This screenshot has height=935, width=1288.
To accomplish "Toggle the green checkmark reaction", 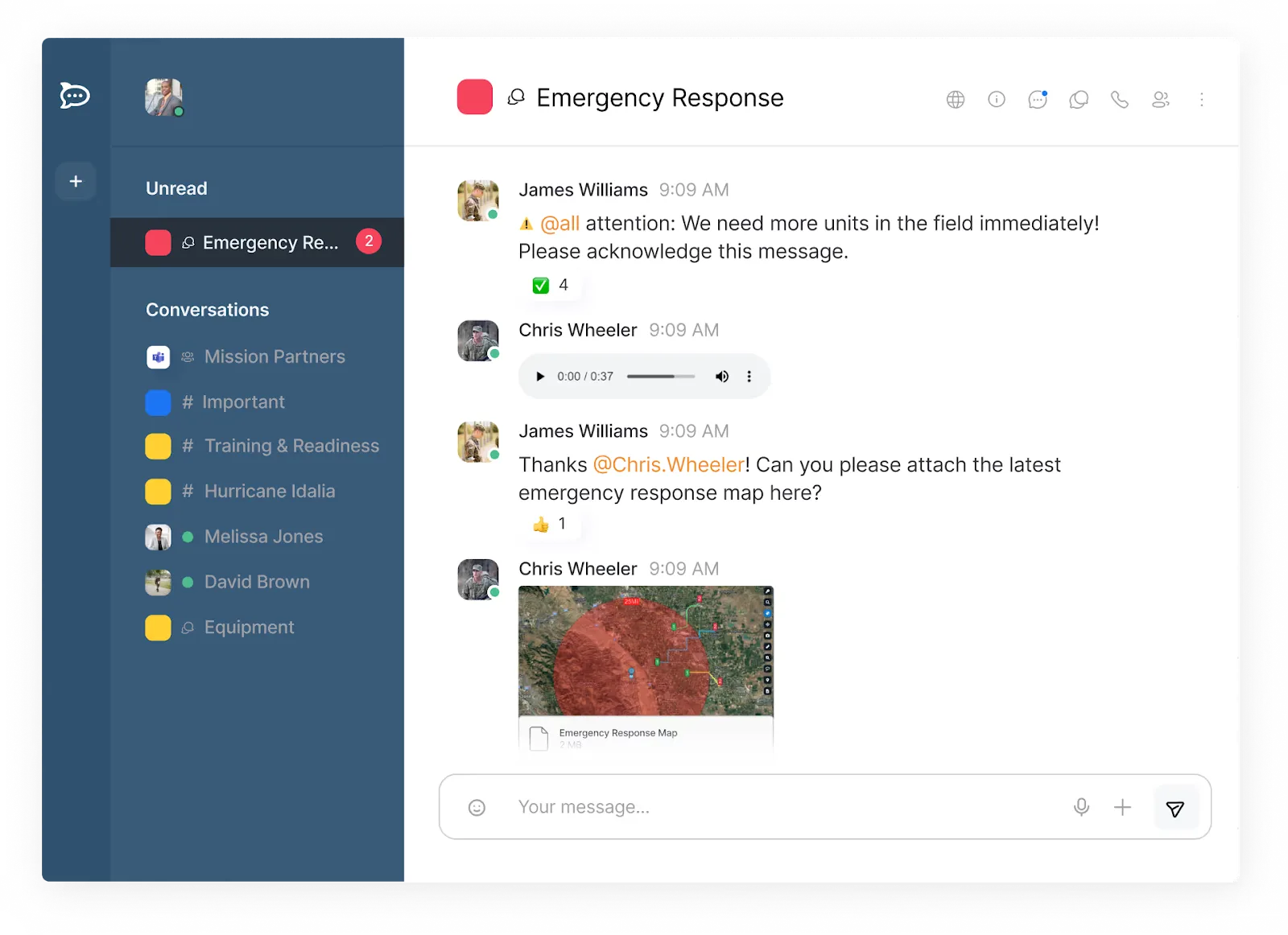I will pos(551,285).
